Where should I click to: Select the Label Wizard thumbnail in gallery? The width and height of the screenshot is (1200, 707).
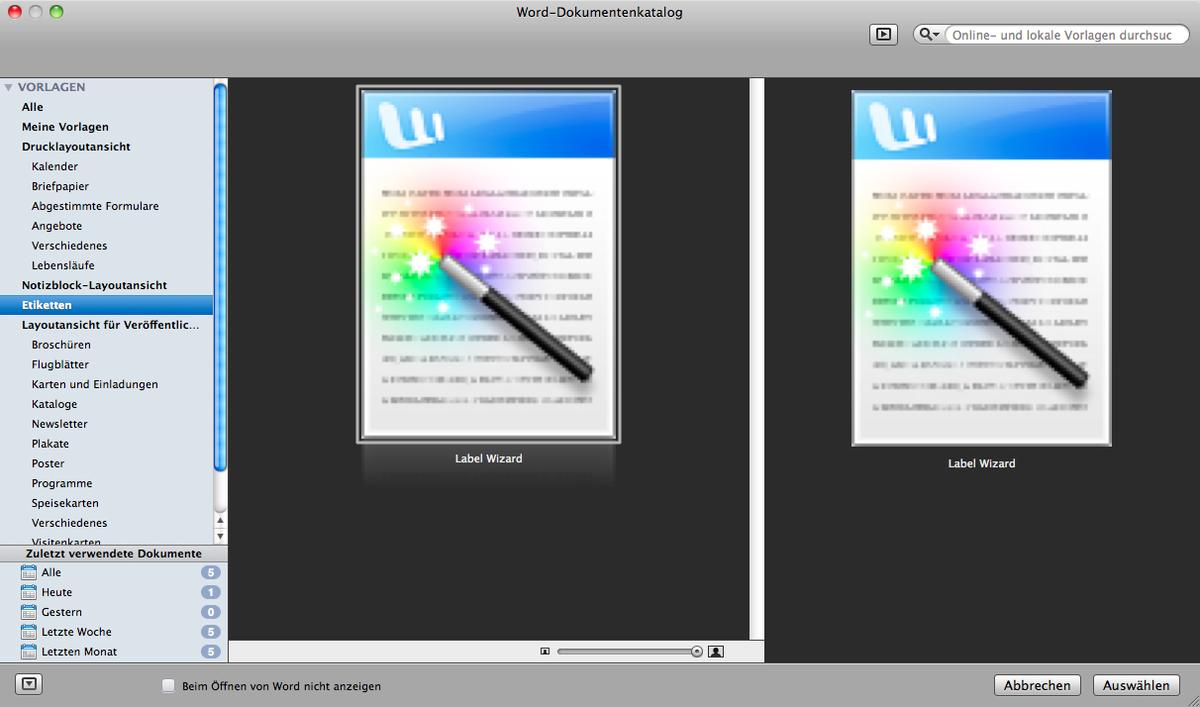(488, 264)
